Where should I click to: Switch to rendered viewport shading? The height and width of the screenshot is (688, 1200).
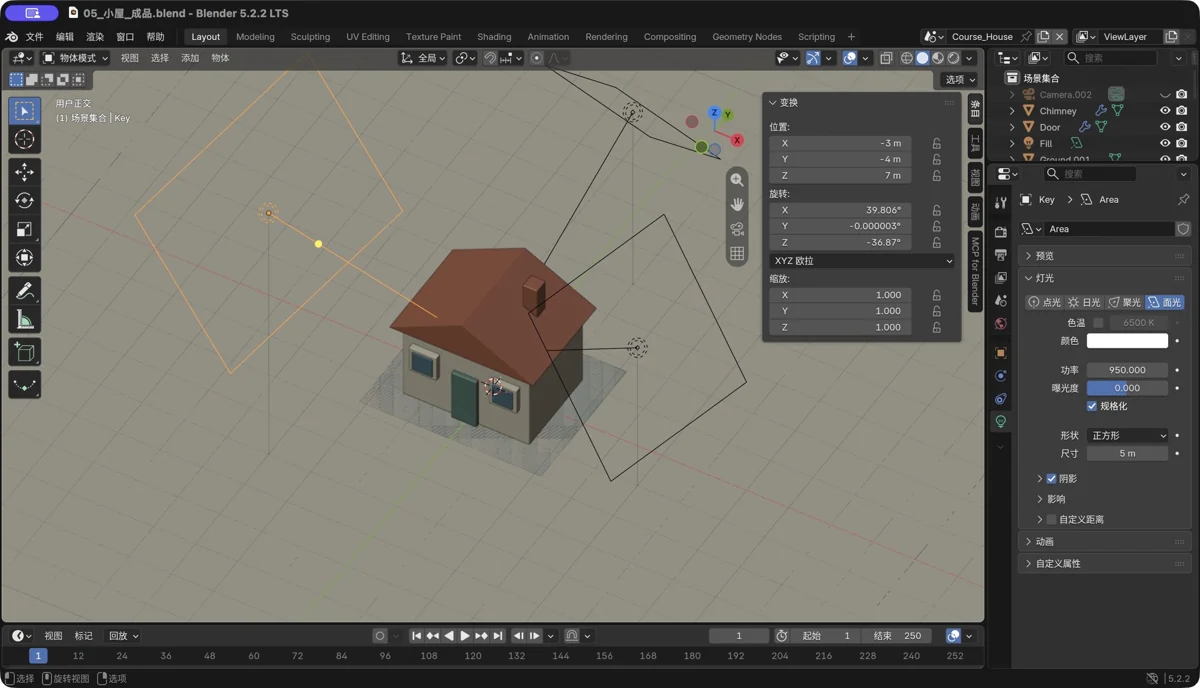pyautogui.click(x=954, y=58)
